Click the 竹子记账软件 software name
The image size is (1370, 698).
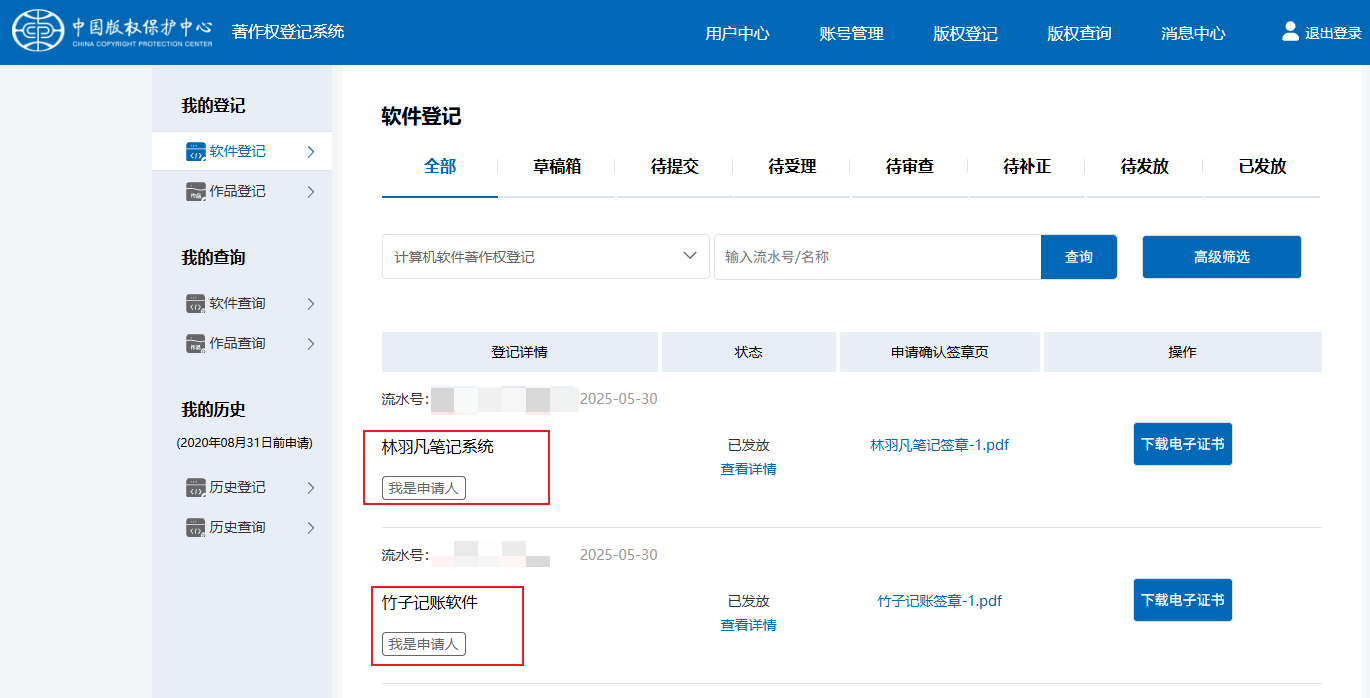coord(431,603)
